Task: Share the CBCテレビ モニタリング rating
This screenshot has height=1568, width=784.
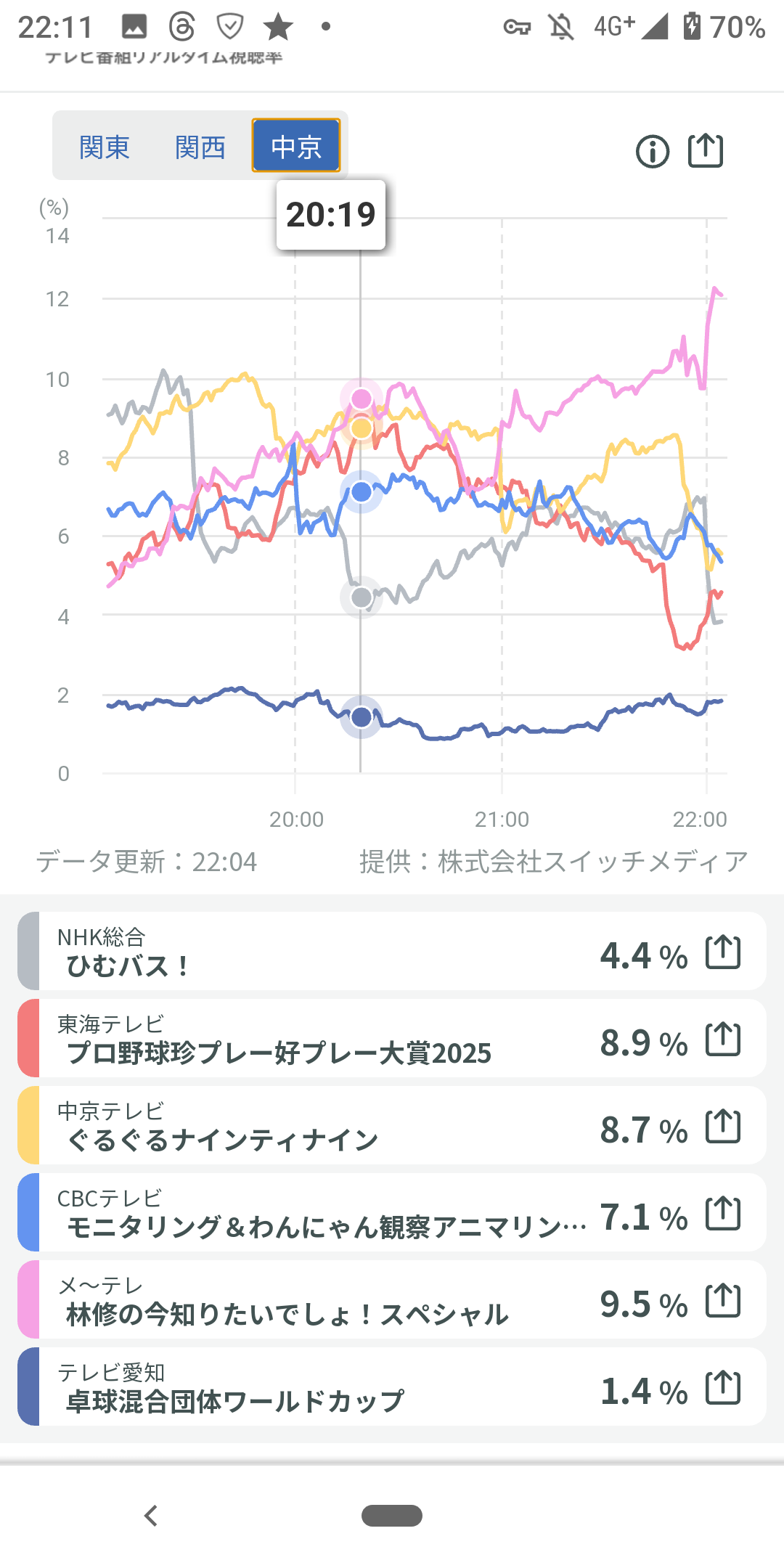Action: [723, 1214]
